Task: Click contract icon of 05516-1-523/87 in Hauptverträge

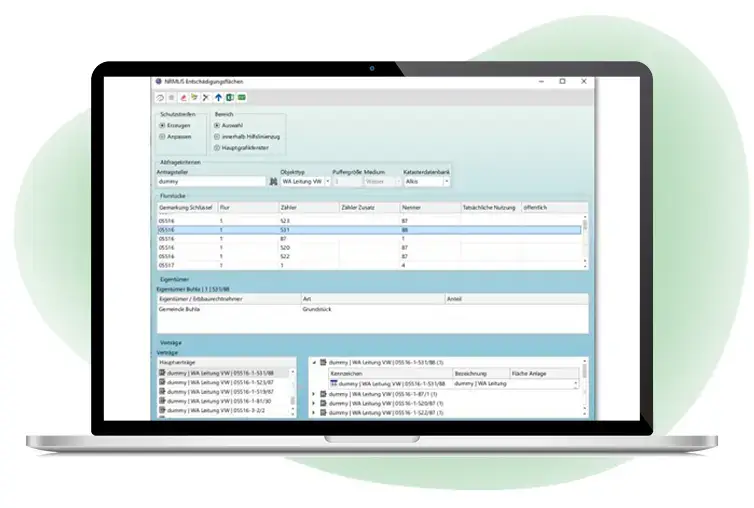Action: click(163, 381)
